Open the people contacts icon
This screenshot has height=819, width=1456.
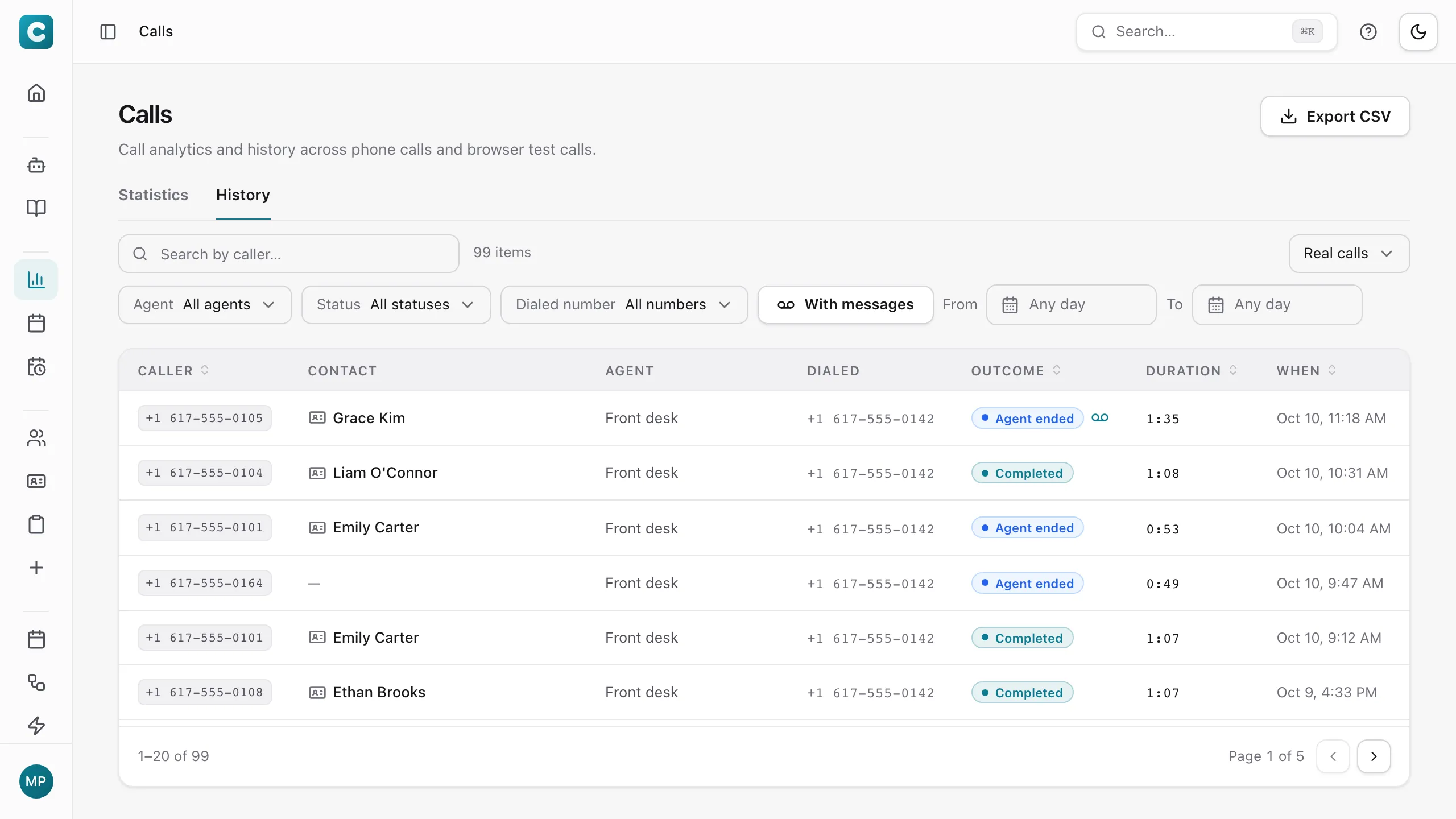pyautogui.click(x=36, y=438)
